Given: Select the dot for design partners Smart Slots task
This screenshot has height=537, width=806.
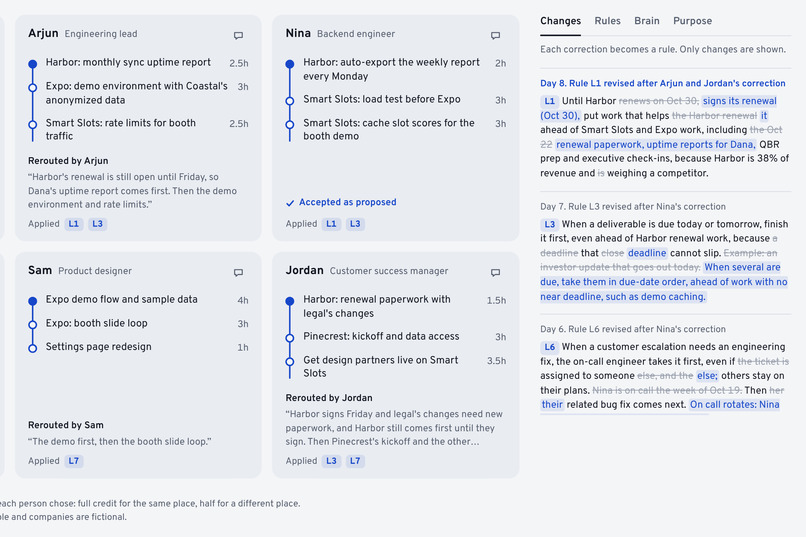Looking at the screenshot, I should [290, 361].
